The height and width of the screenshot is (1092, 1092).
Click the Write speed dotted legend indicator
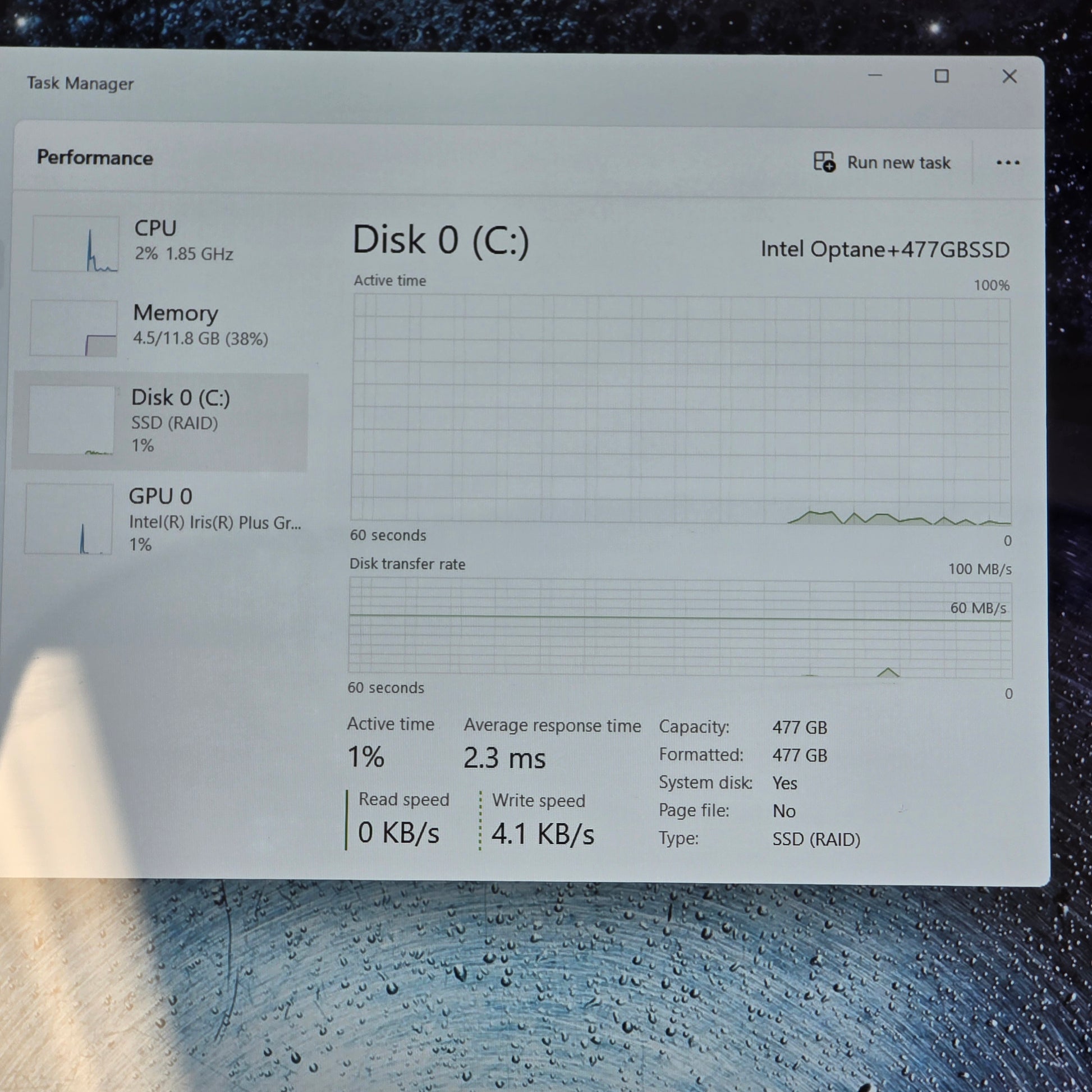click(480, 821)
